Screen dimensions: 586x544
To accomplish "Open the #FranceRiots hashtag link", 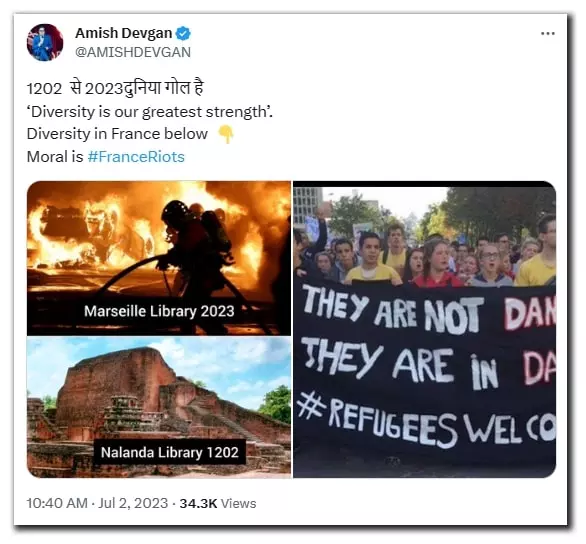I will 136,157.
